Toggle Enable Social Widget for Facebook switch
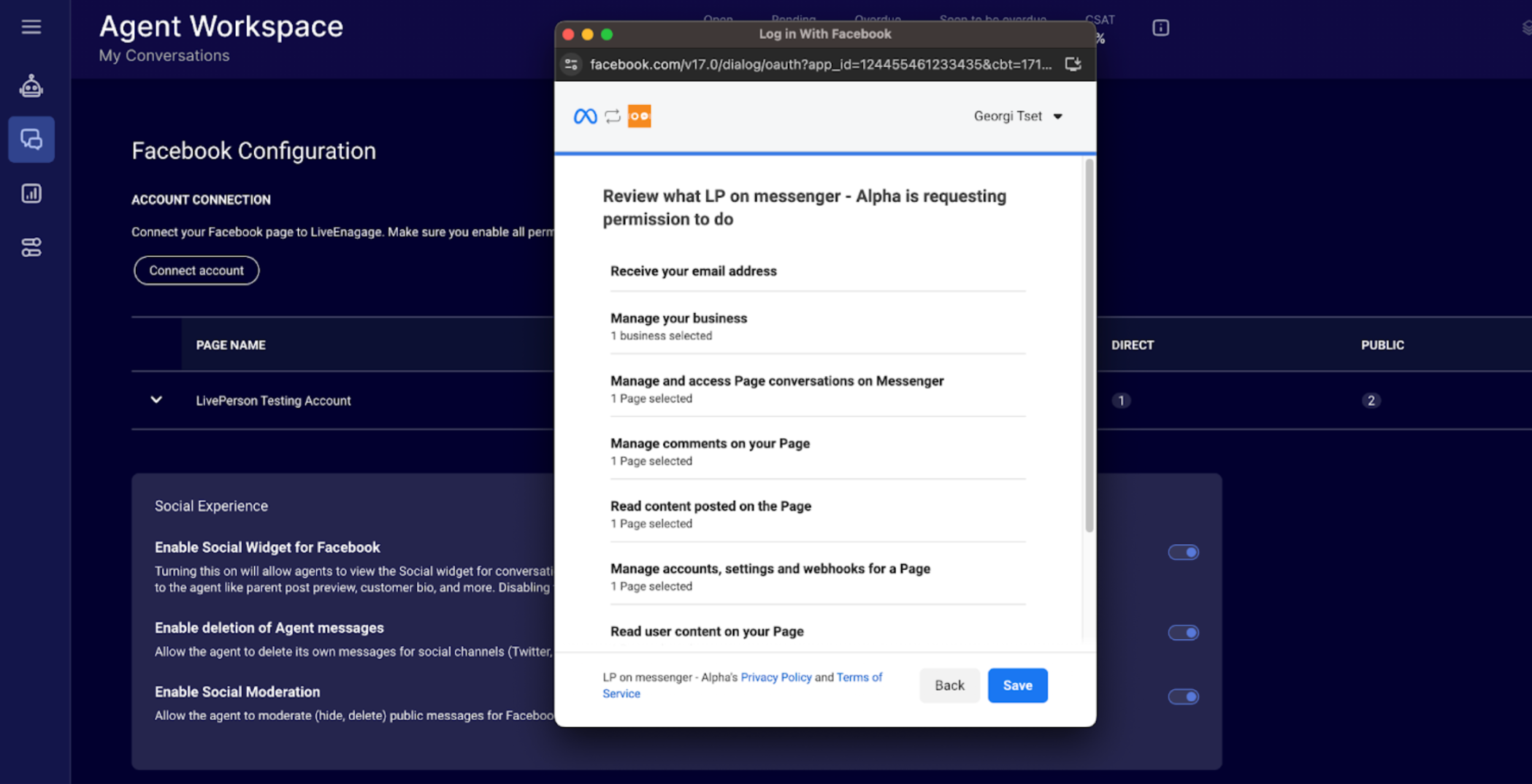Image resolution: width=1532 pixels, height=784 pixels. 1183,553
